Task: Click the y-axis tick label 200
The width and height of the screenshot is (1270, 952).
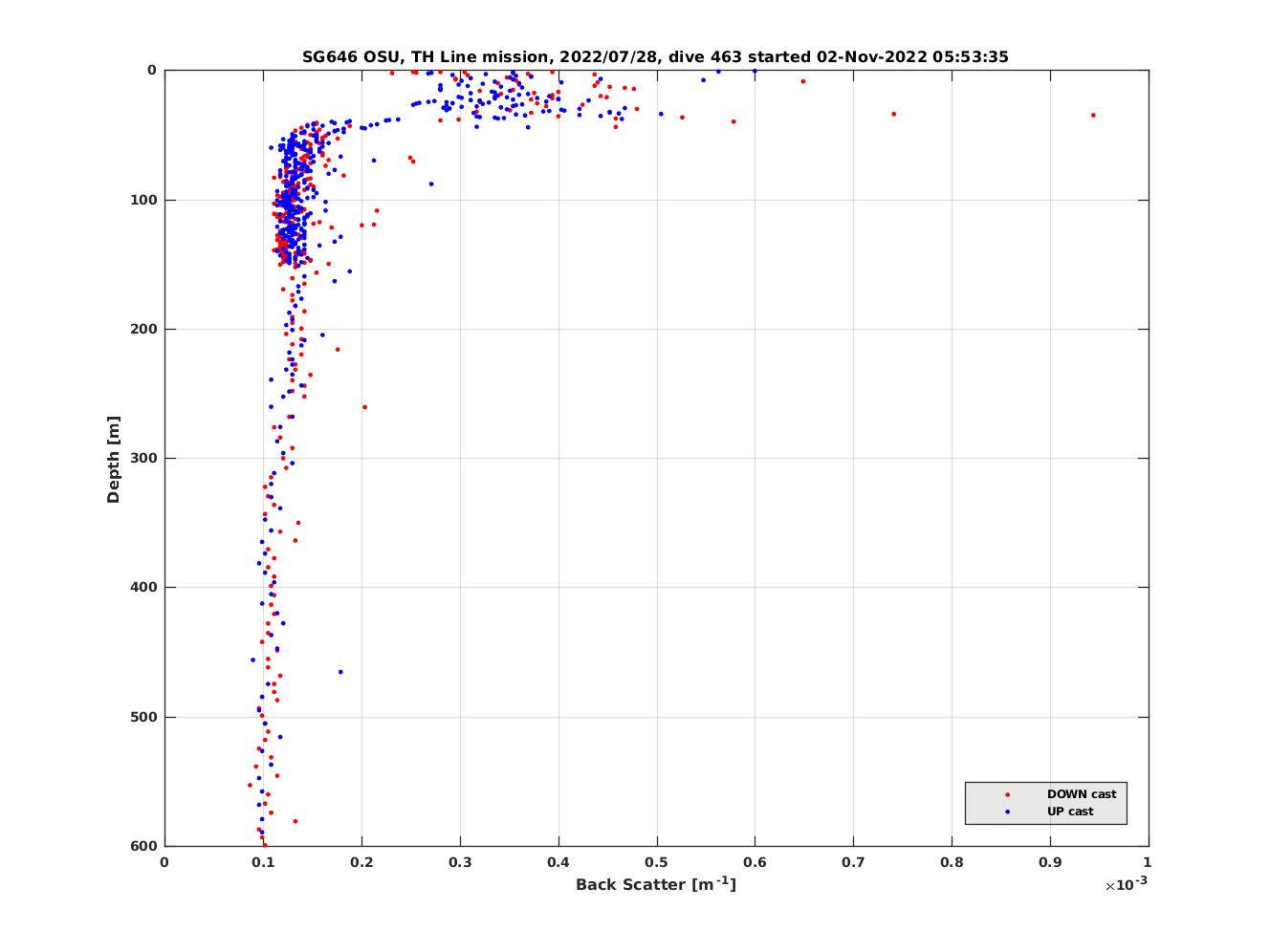Action: click(143, 329)
